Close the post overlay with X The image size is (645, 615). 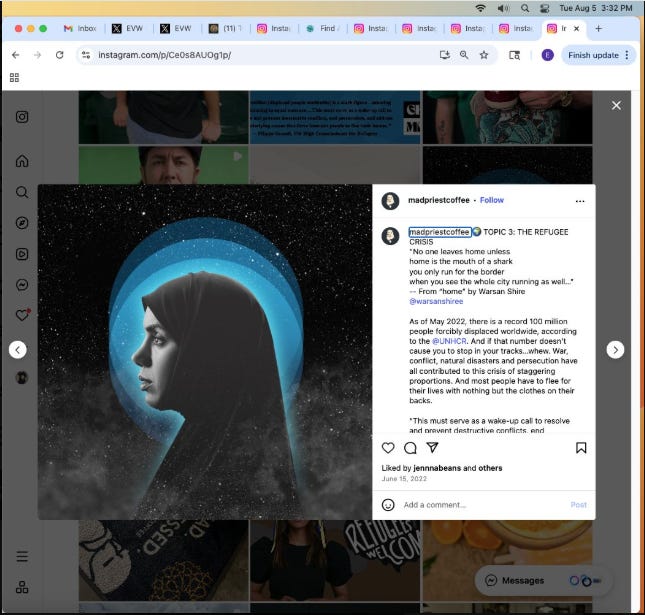pos(616,106)
